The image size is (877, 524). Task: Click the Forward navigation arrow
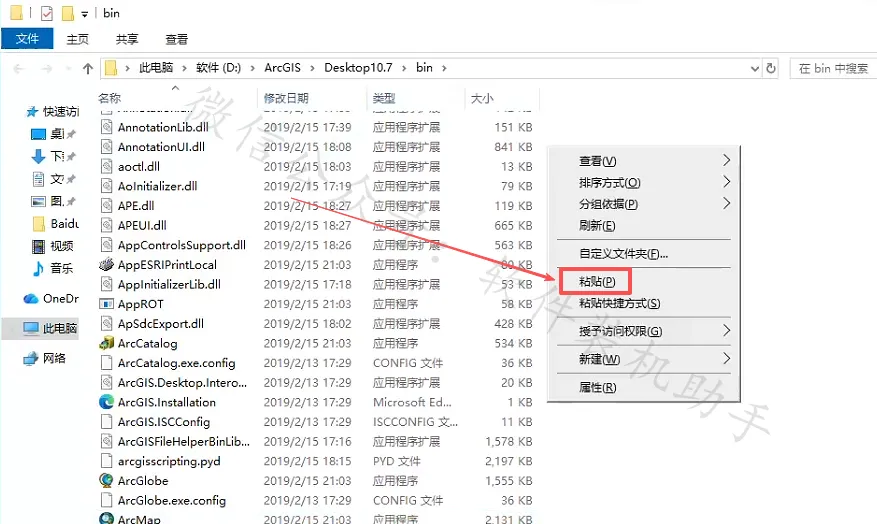pos(47,68)
